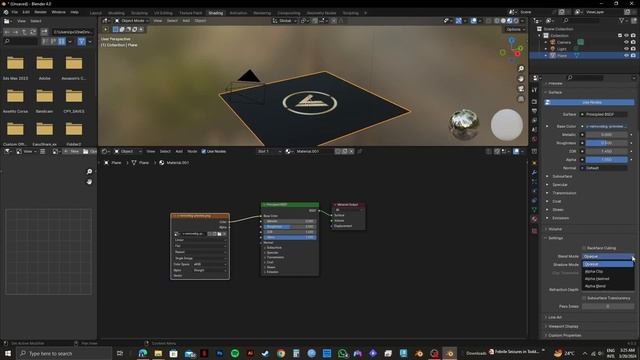Hide the Light with eye icon
The image size is (640, 360).
[626, 49]
